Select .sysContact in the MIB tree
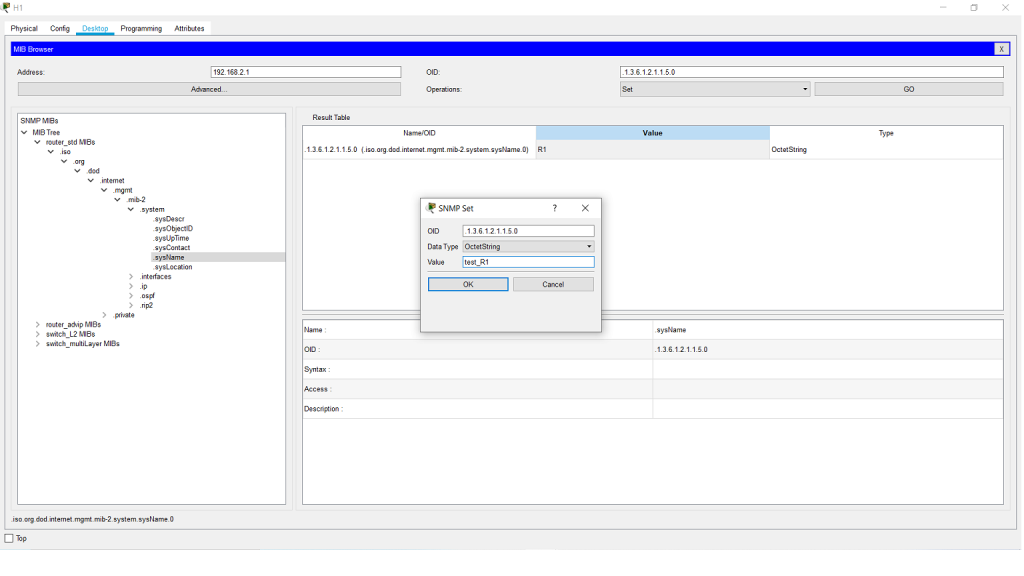Viewport: 1024px width, 576px height. pos(172,248)
